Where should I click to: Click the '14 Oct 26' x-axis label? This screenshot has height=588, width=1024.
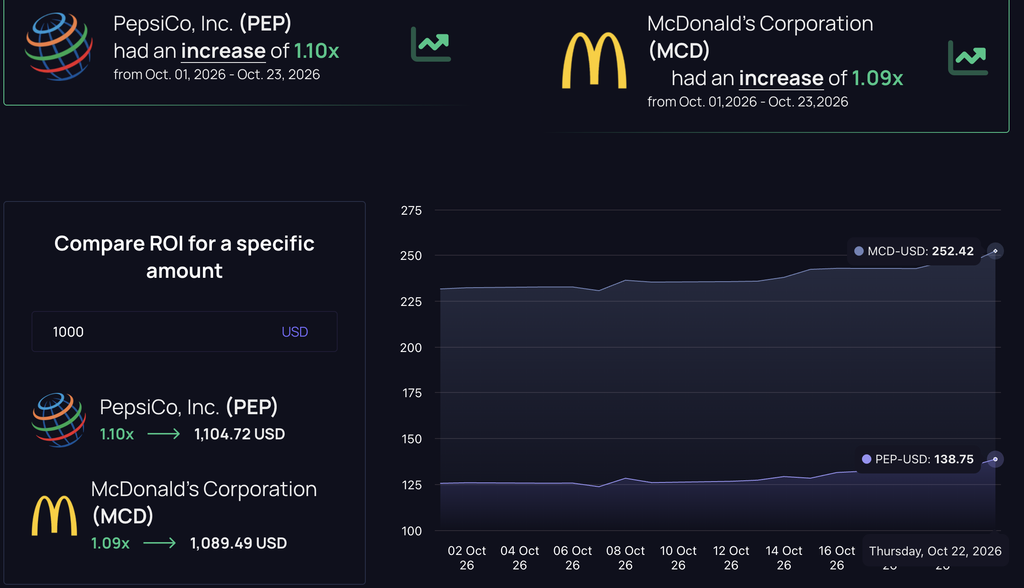tap(784, 558)
